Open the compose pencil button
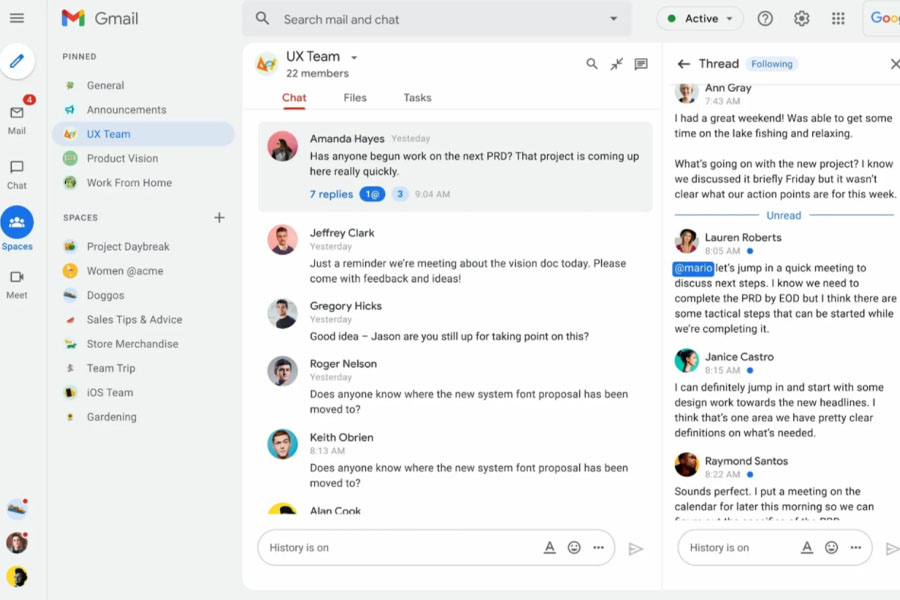900x600 pixels. [17, 61]
